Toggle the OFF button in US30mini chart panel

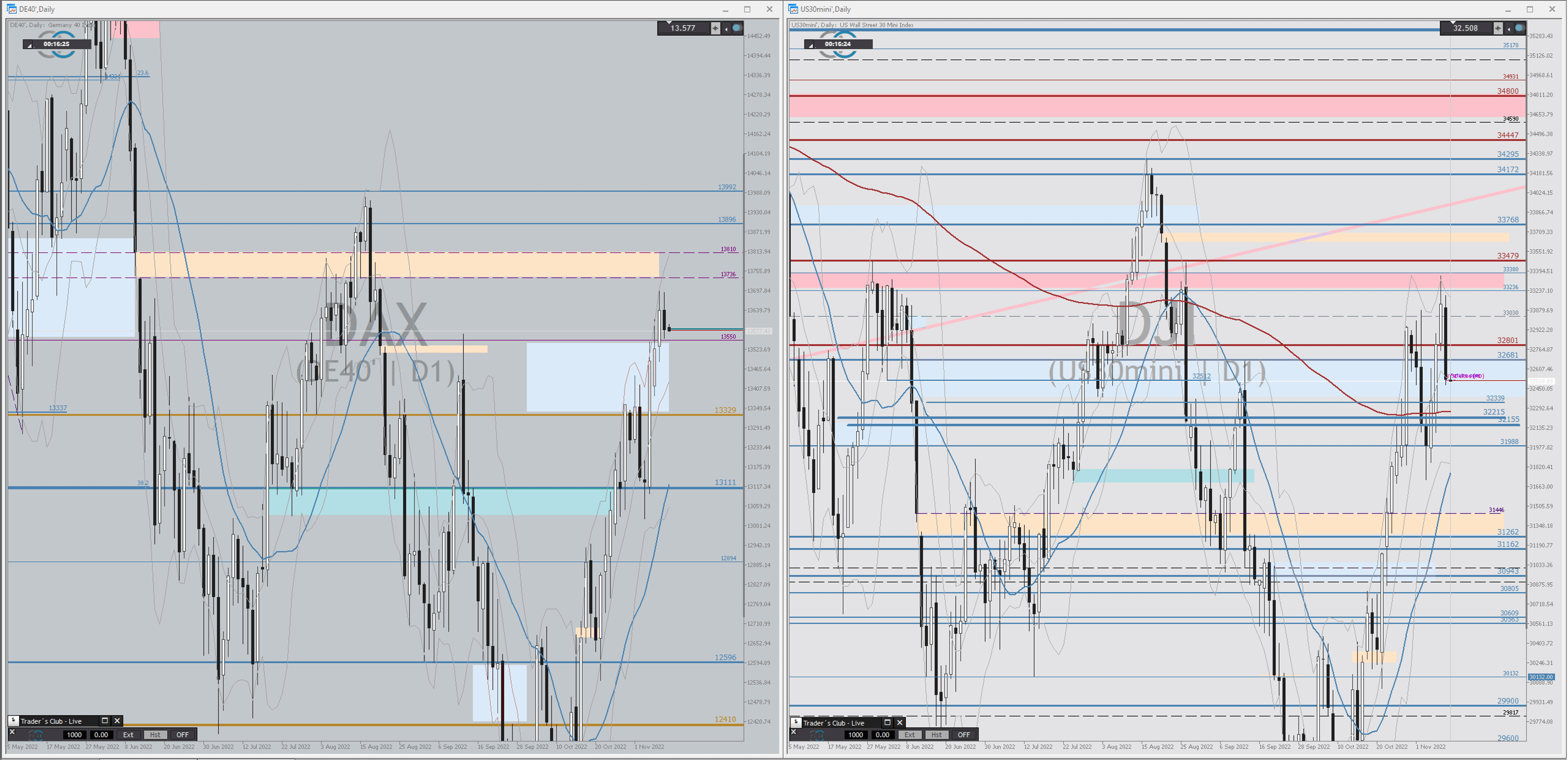(x=963, y=735)
